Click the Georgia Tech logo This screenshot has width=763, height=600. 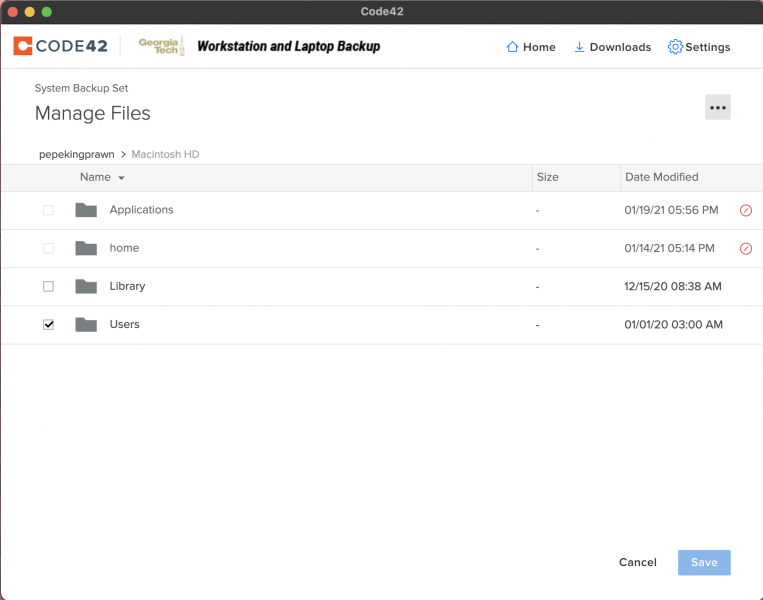(x=161, y=46)
